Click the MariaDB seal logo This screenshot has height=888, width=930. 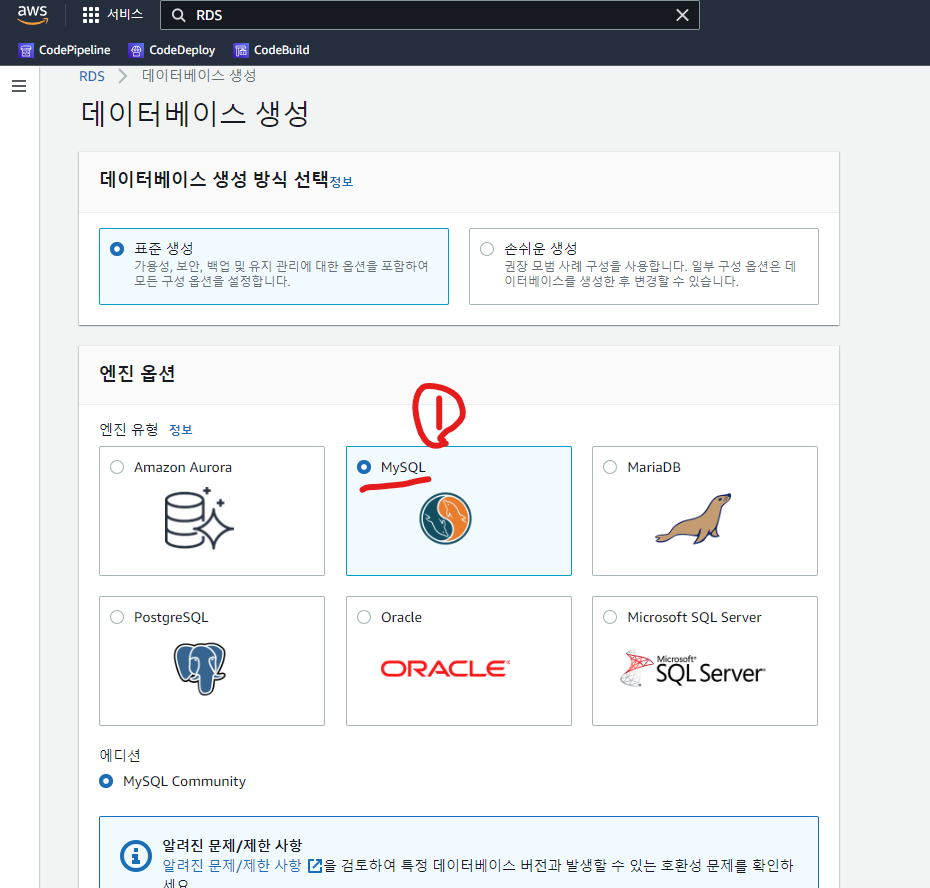tap(693, 518)
